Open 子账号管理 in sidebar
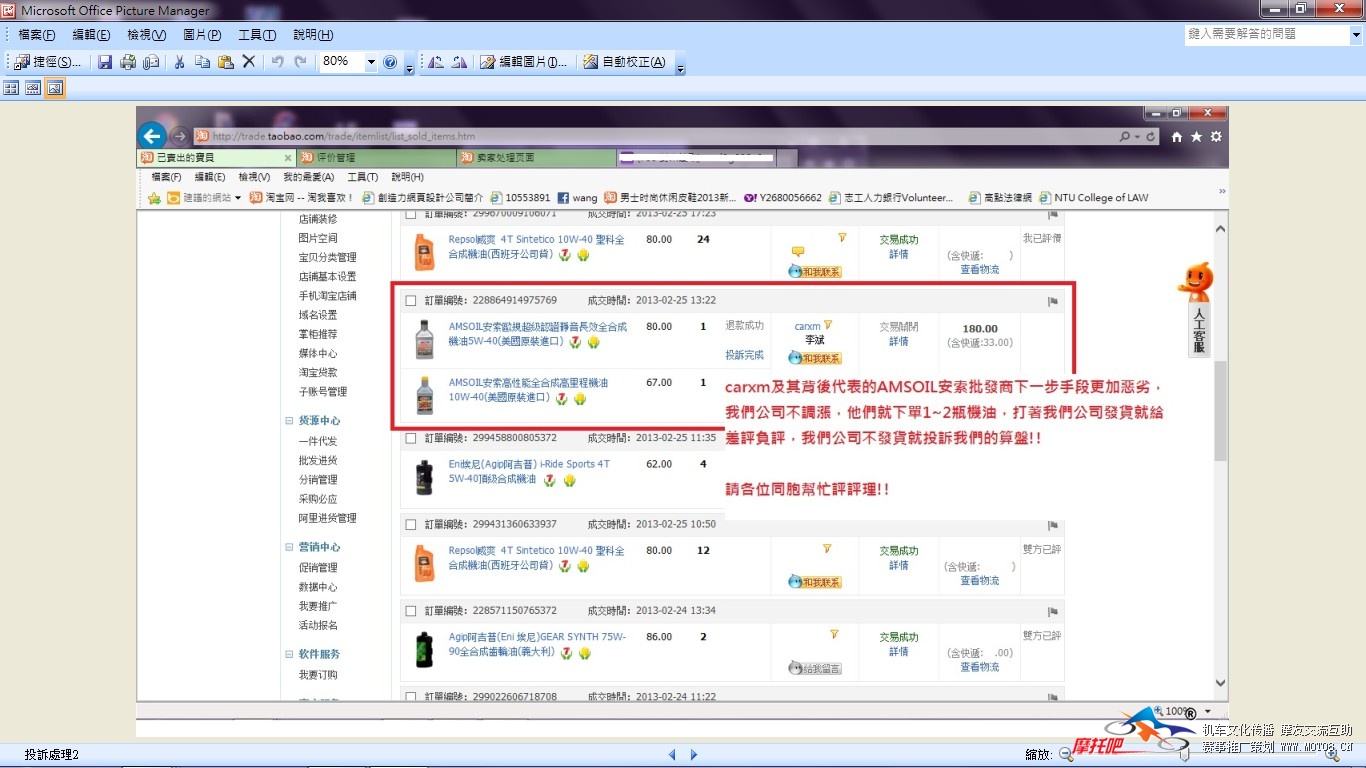1366x768 pixels. 322,392
